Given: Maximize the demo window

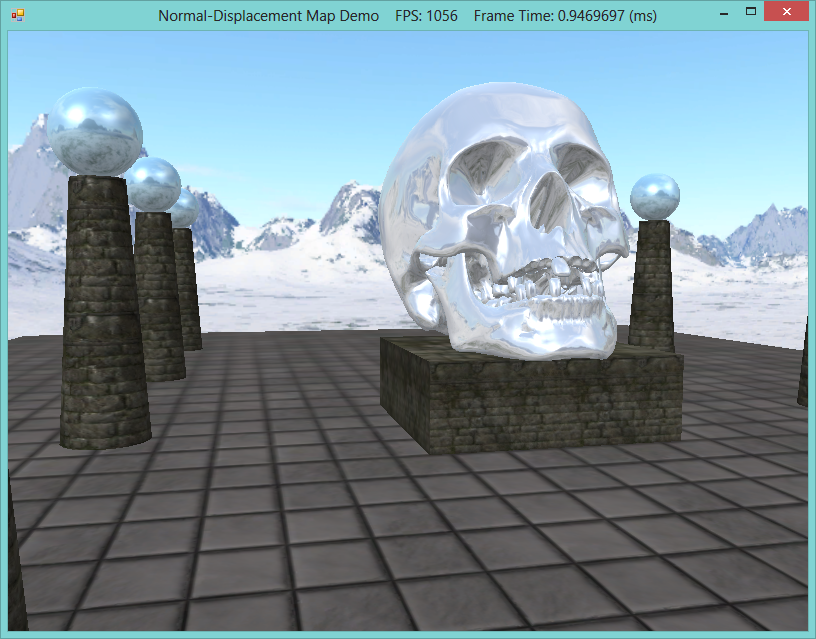Looking at the screenshot, I should 750,11.
